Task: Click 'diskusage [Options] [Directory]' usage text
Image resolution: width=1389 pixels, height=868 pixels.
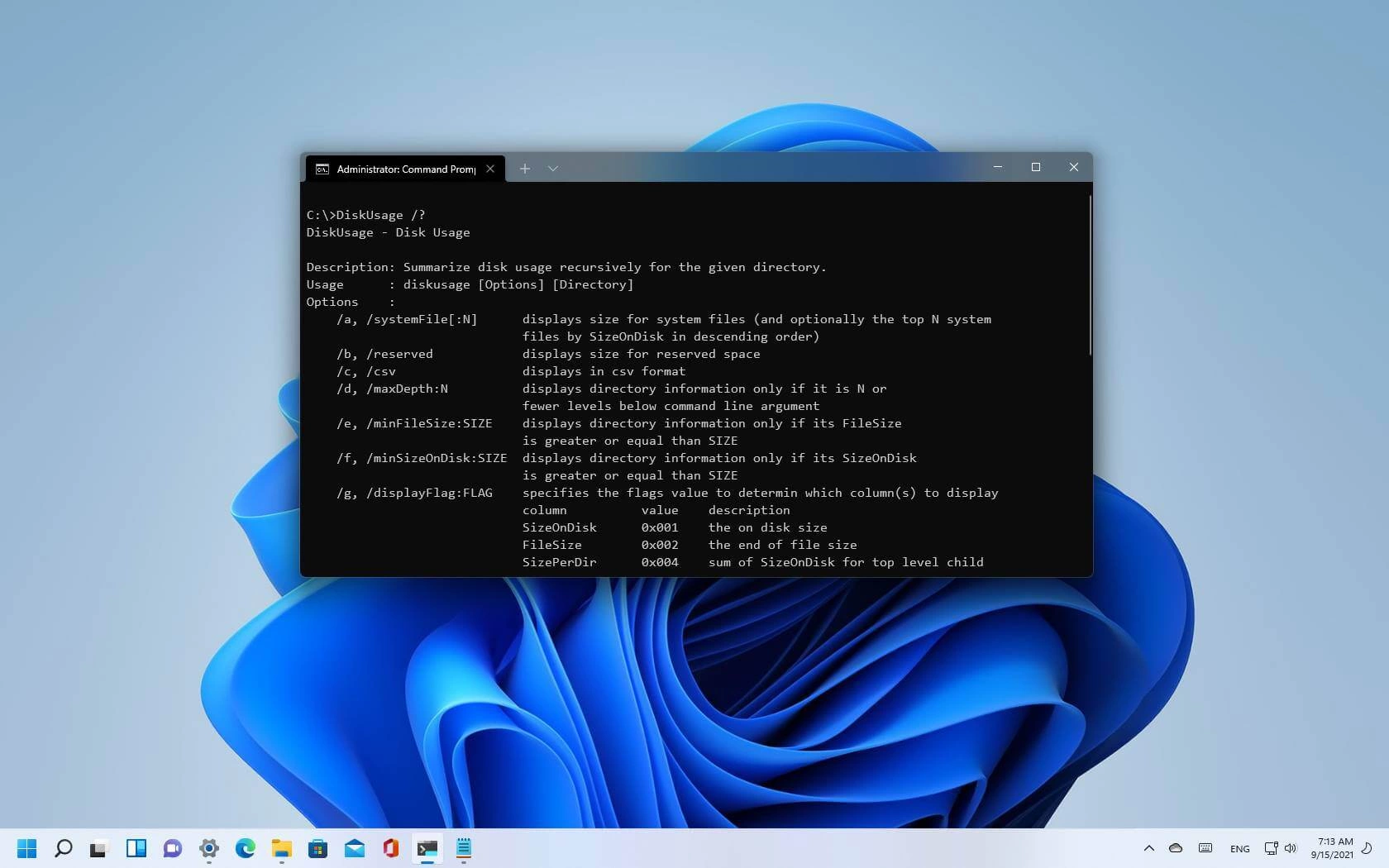Action: pos(518,284)
